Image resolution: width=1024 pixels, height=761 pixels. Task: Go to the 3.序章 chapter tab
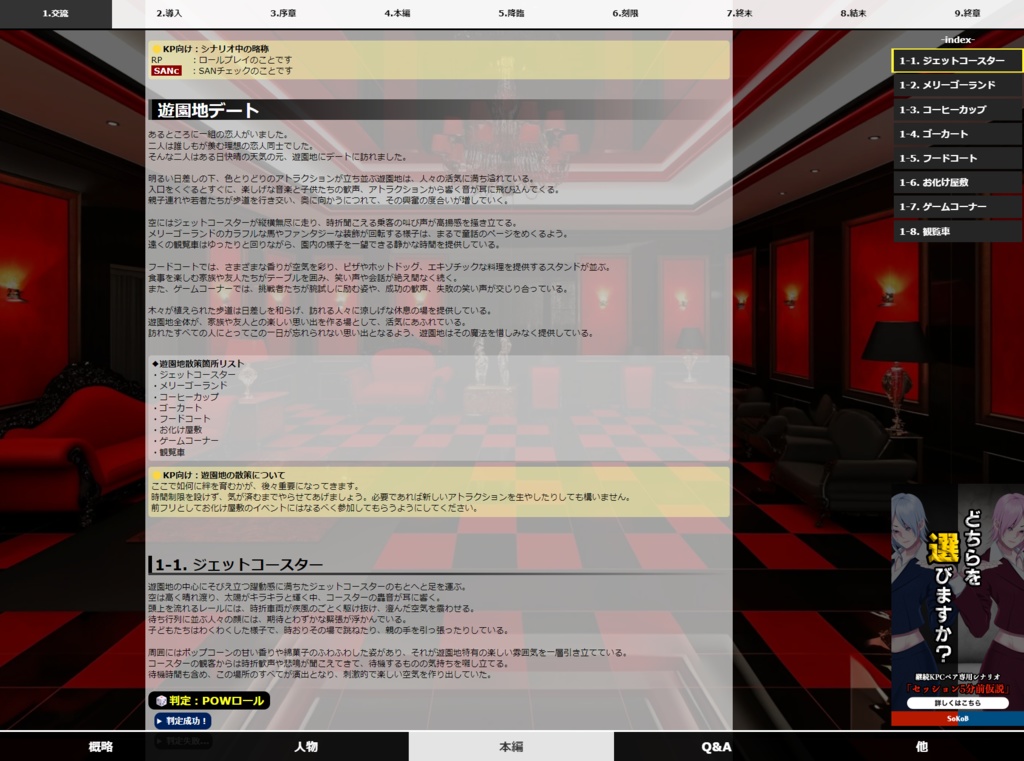tap(283, 14)
